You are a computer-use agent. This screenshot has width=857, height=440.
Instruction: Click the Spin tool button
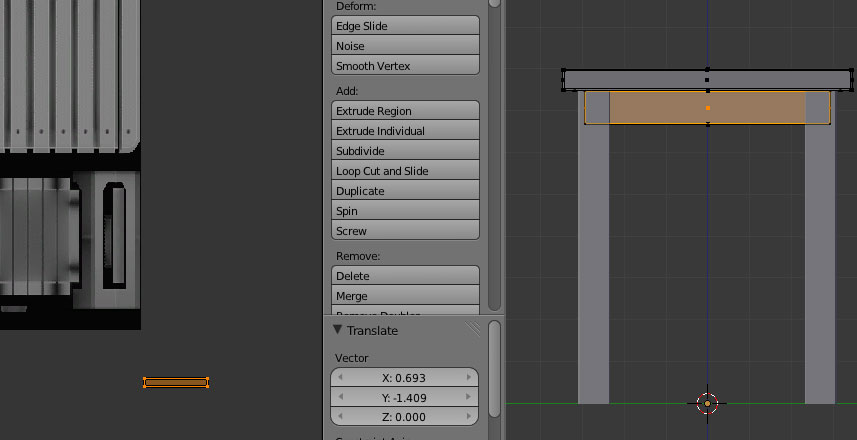click(x=404, y=211)
